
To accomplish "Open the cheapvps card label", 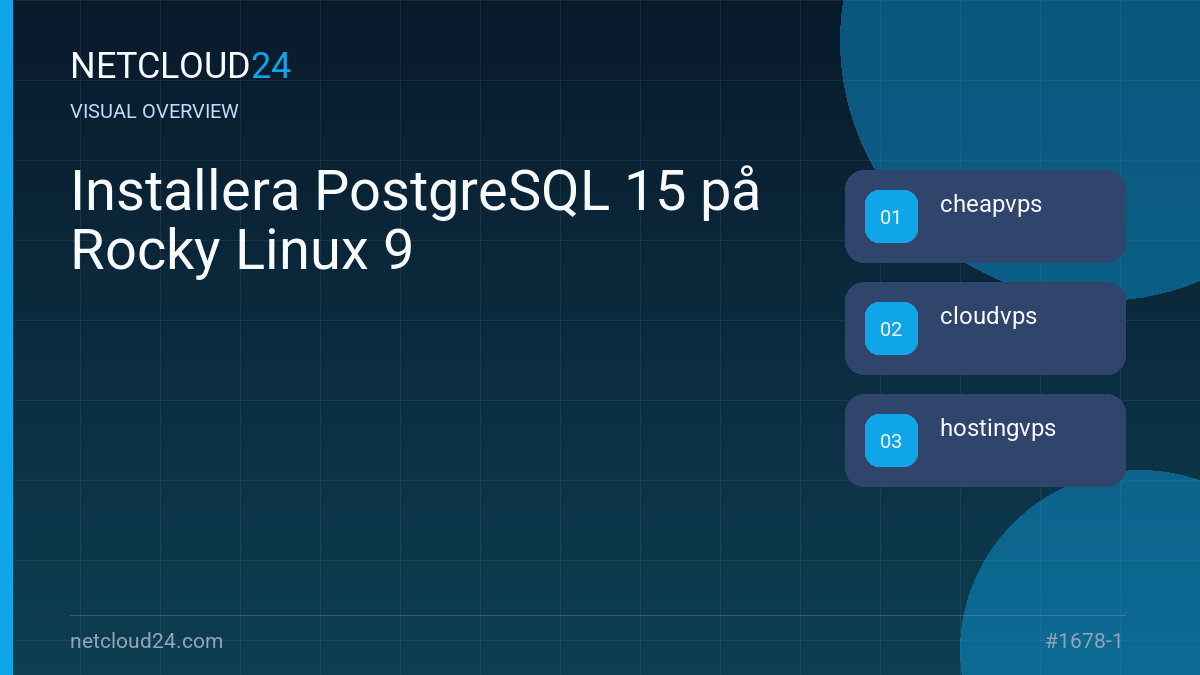I will tap(991, 205).
